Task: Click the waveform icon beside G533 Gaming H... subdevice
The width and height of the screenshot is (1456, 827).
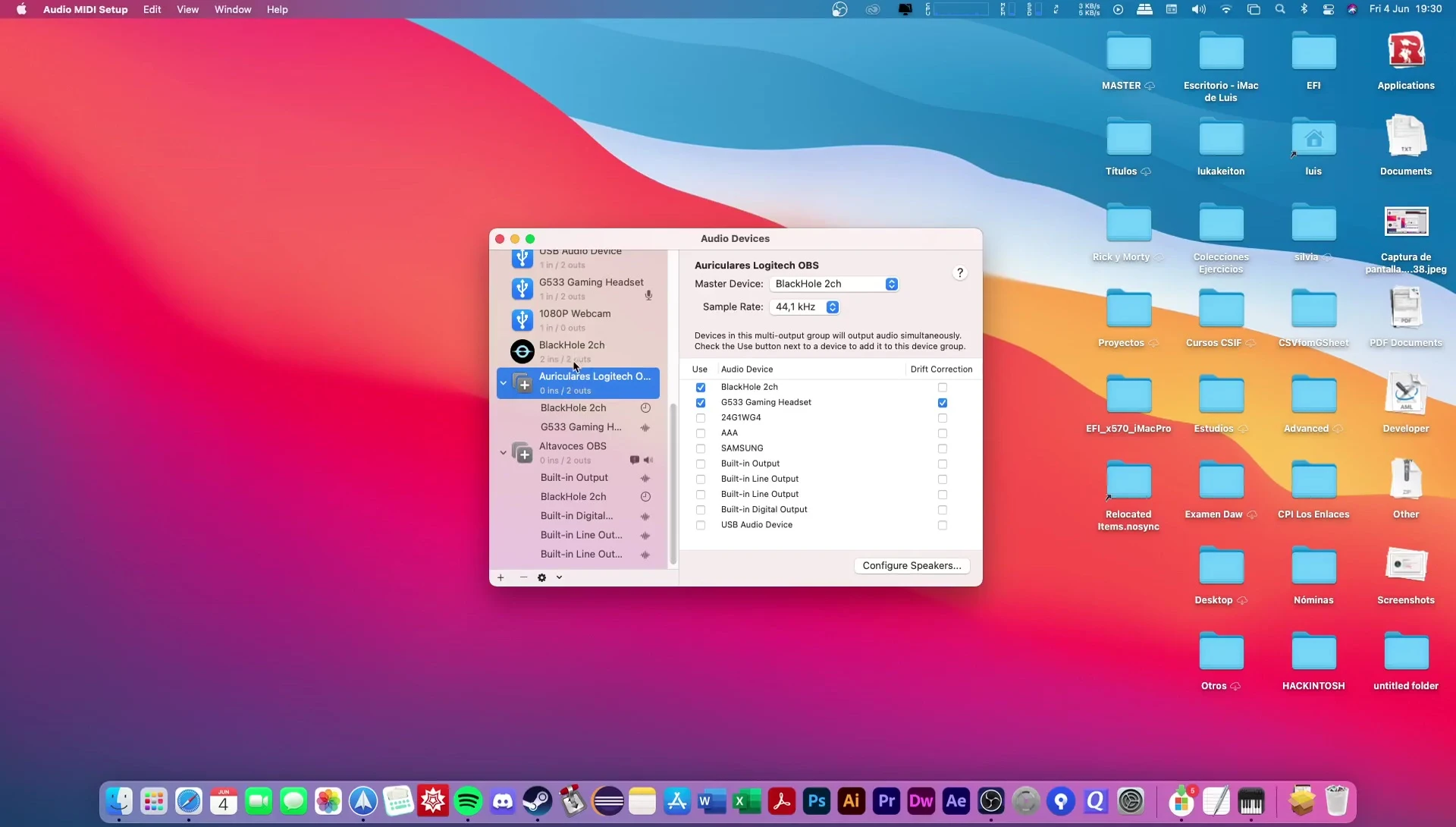Action: tap(645, 428)
